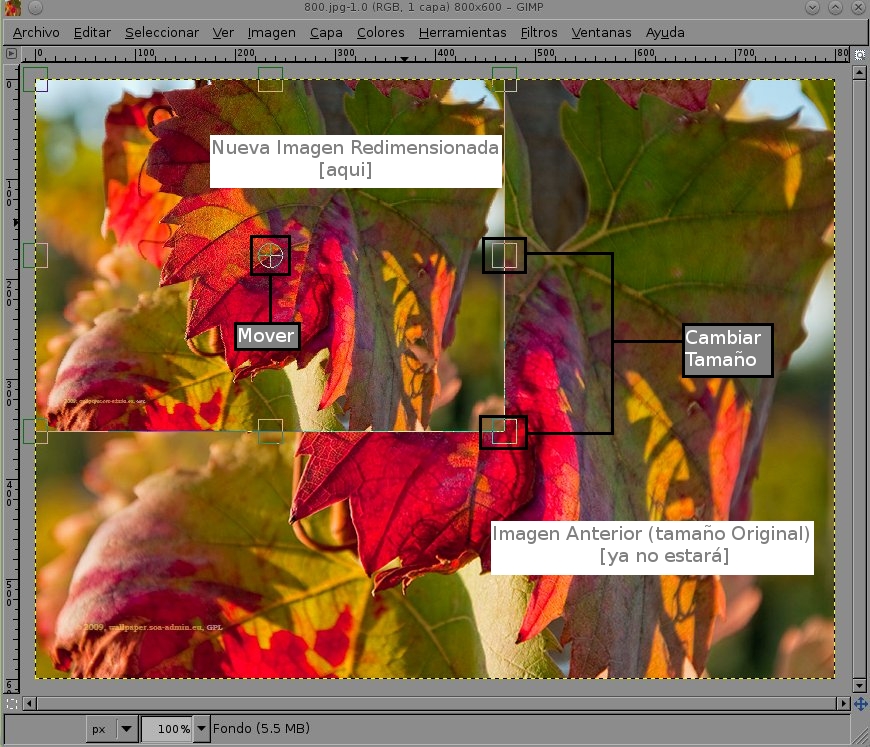
Task: Click the top-left corner scale handle
Action: (36, 79)
